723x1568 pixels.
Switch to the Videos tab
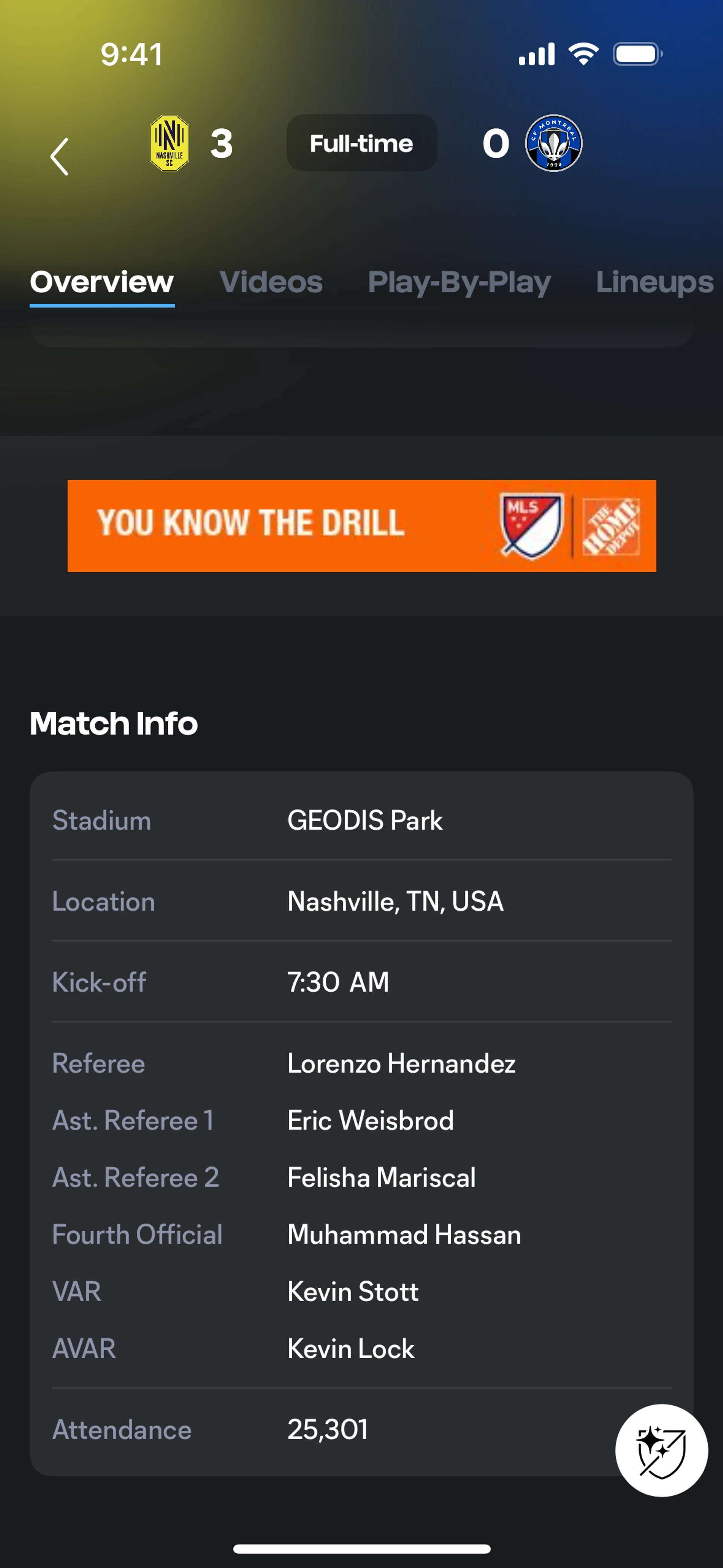click(271, 283)
